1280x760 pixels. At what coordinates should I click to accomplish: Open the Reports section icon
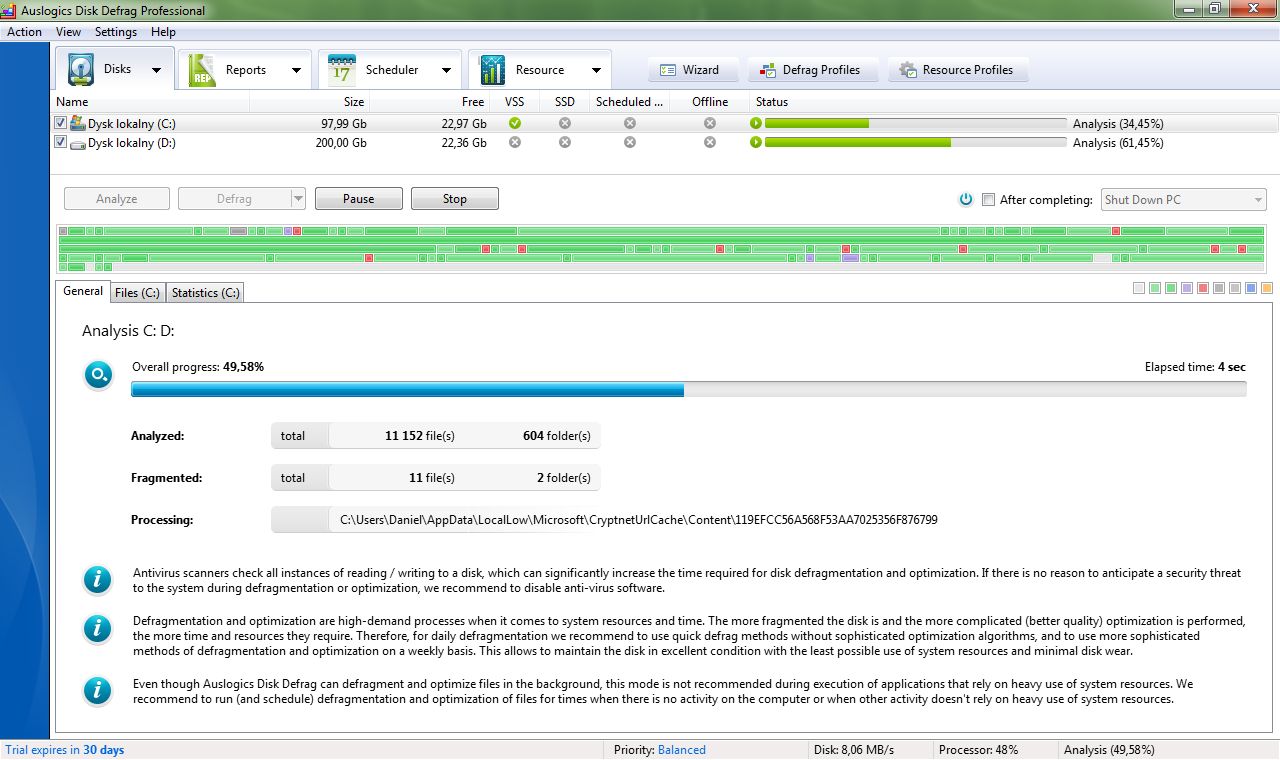point(202,70)
